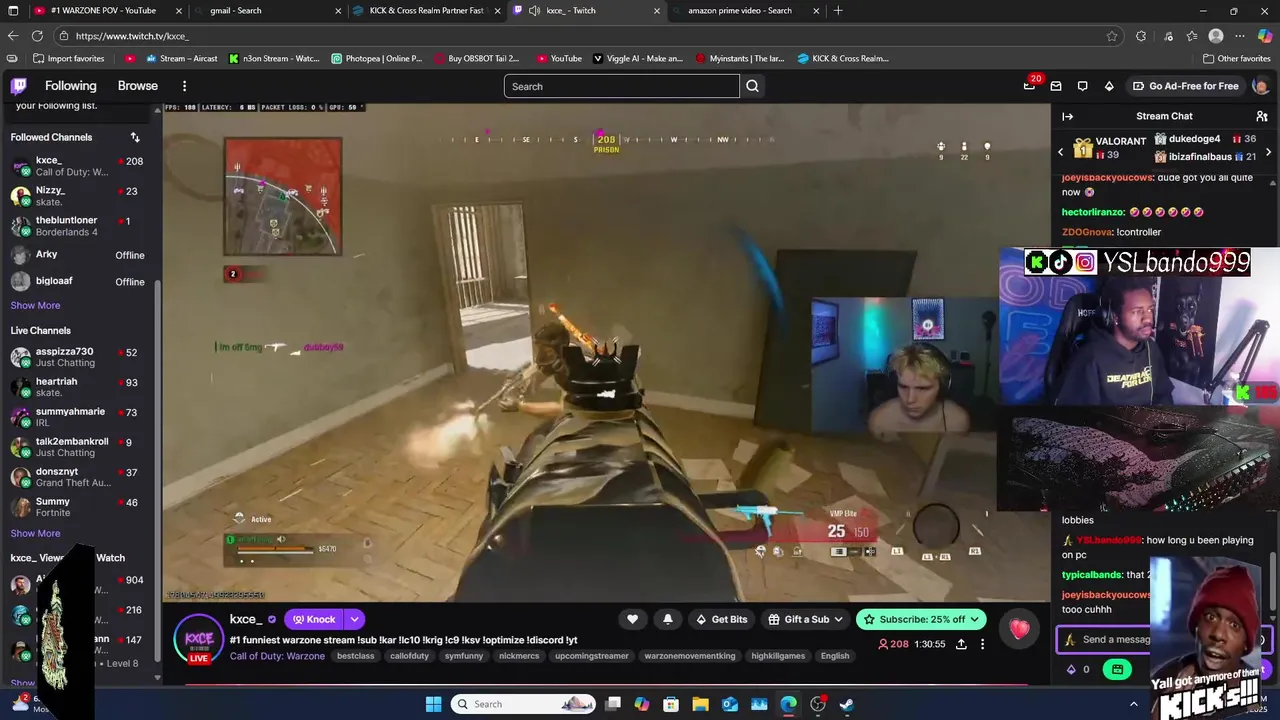Open heartriah channel in Live Channels
Image resolution: width=1280 pixels, height=720 pixels.
pos(77,387)
